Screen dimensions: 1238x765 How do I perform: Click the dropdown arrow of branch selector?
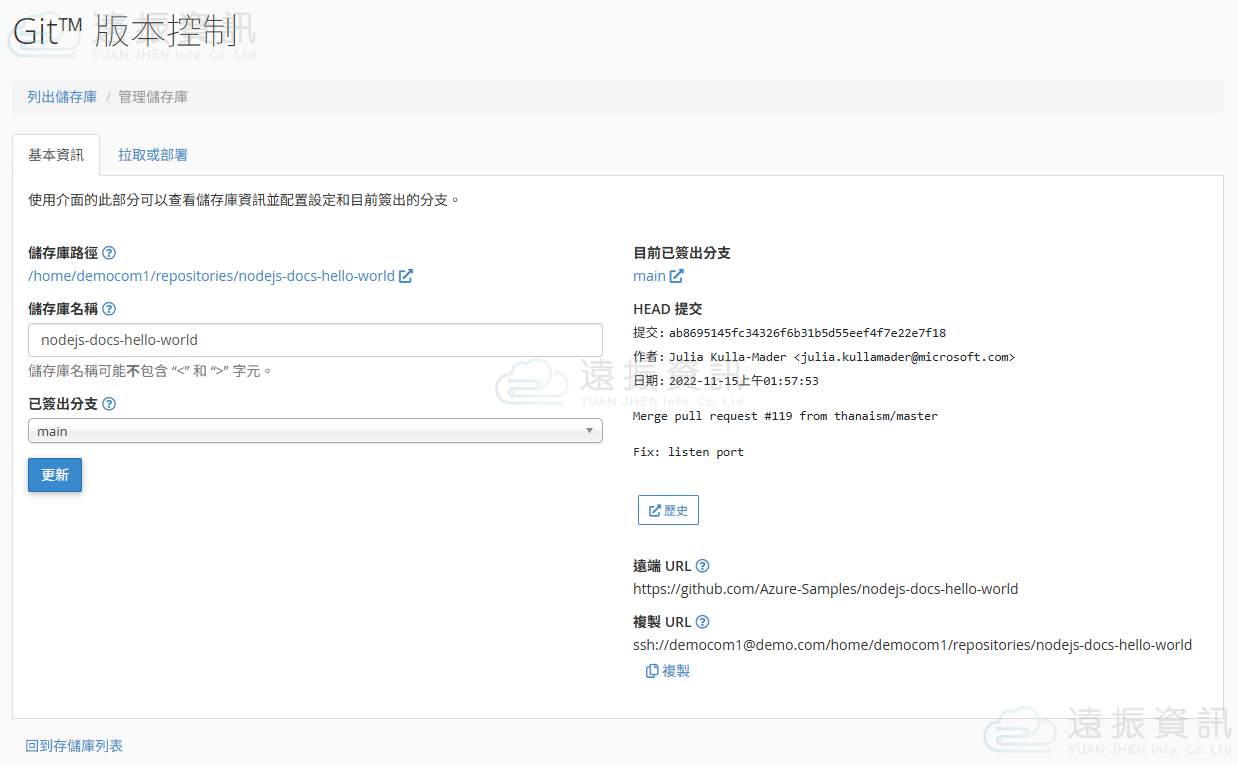[590, 431]
